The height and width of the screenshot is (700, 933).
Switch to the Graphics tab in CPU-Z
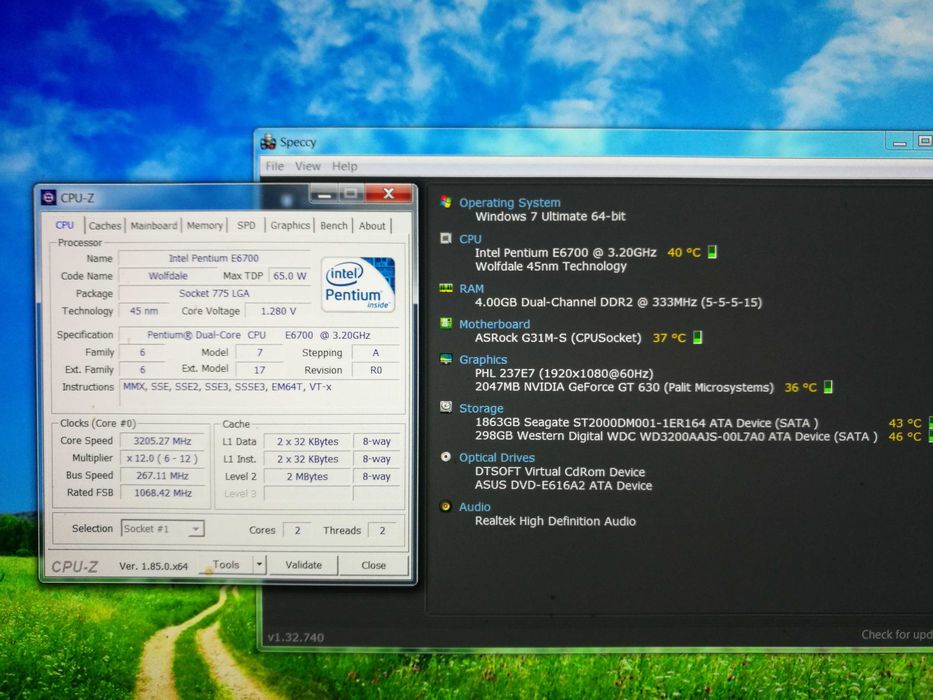coord(290,226)
